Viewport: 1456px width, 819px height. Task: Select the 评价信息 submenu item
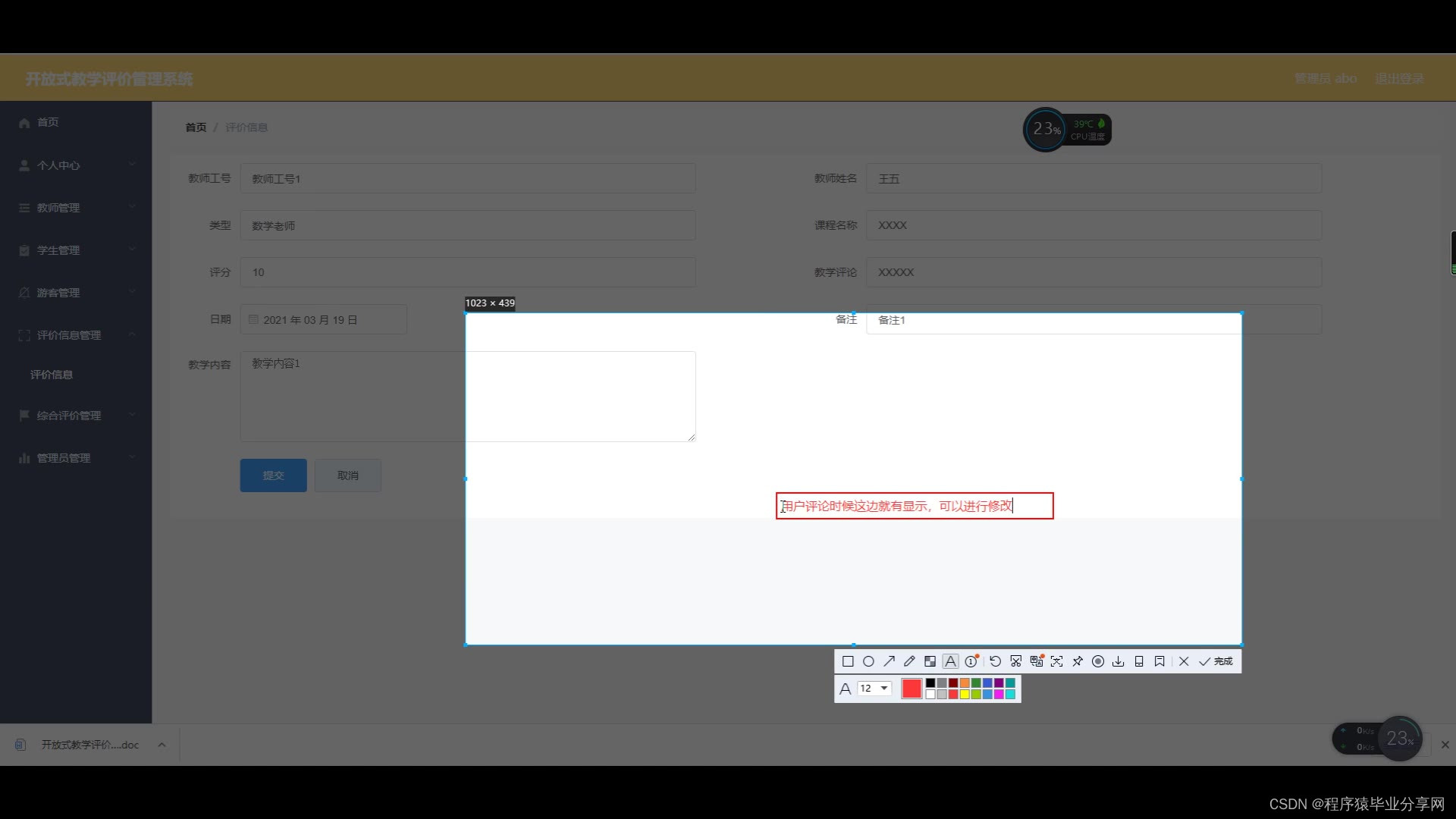(76, 375)
